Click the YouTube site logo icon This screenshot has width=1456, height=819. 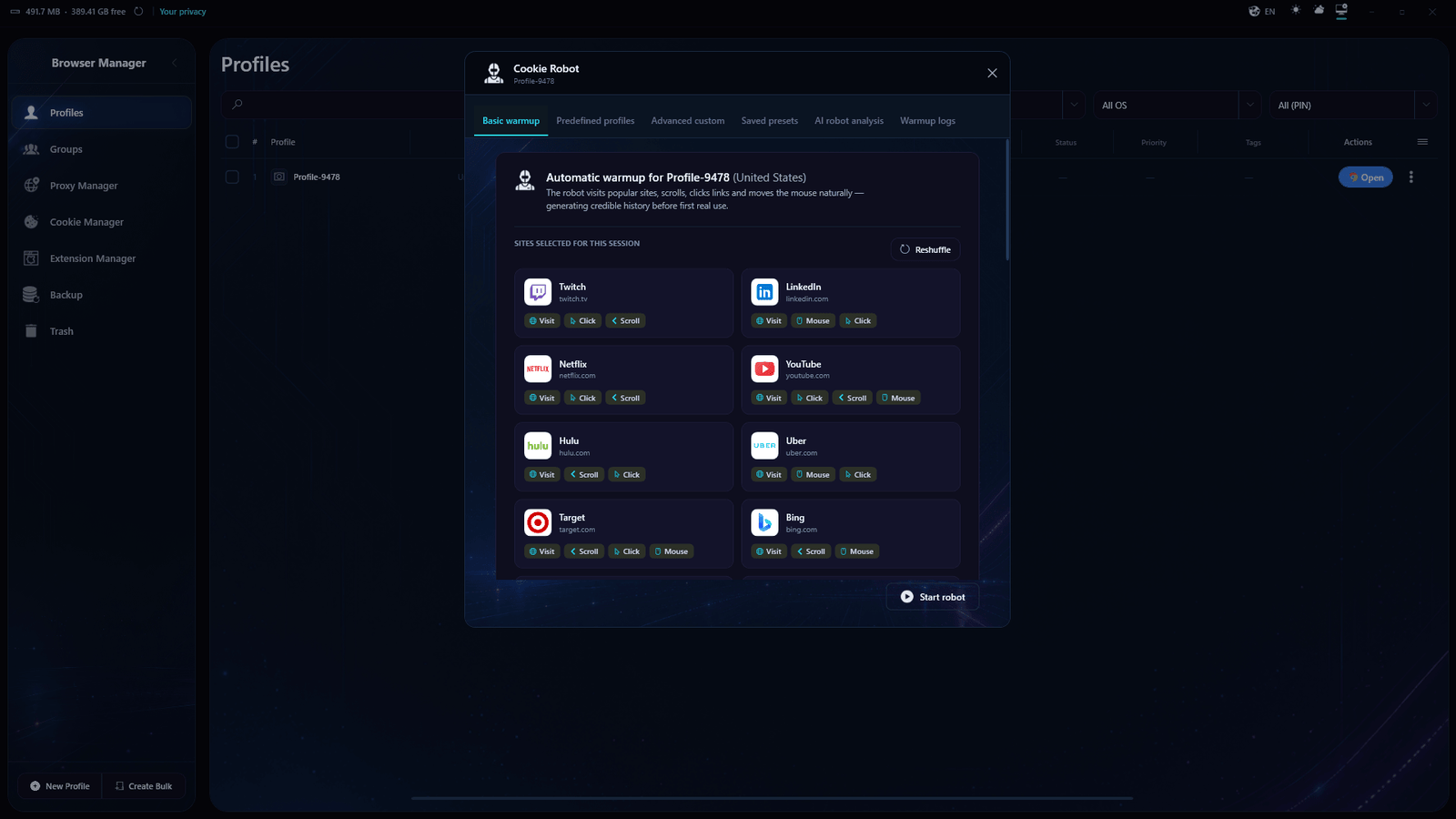pyautogui.click(x=764, y=369)
